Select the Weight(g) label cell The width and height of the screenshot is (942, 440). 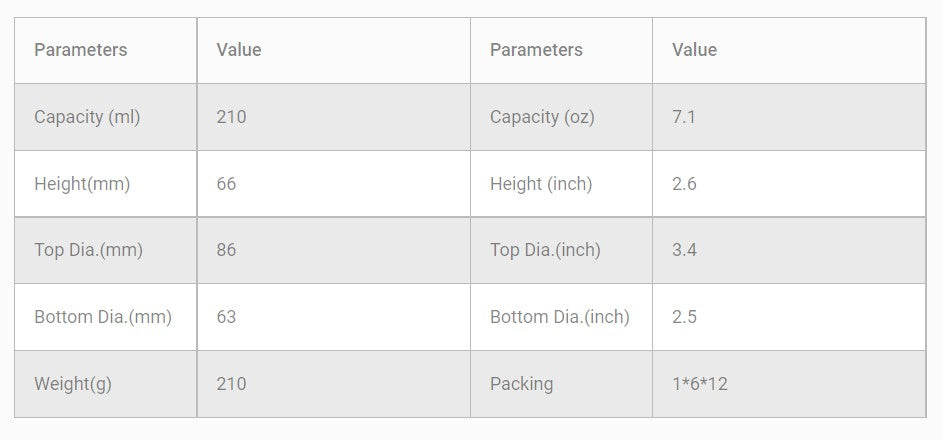(73, 384)
